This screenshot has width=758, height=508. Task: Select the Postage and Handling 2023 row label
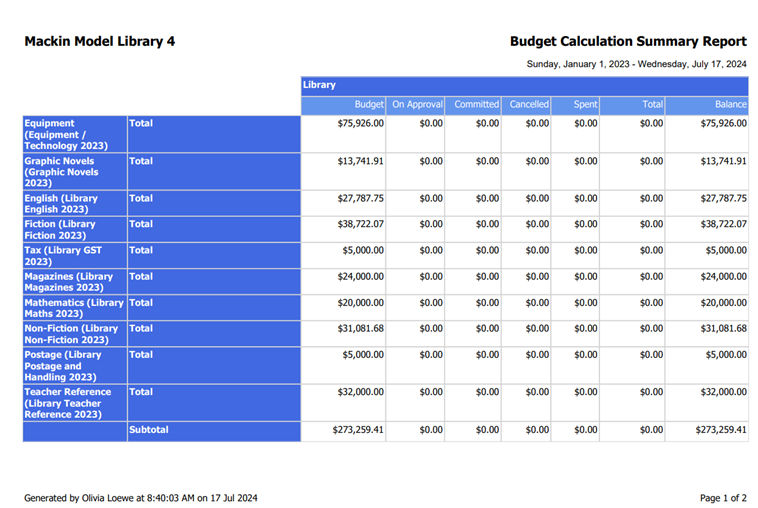tap(75, 365)
